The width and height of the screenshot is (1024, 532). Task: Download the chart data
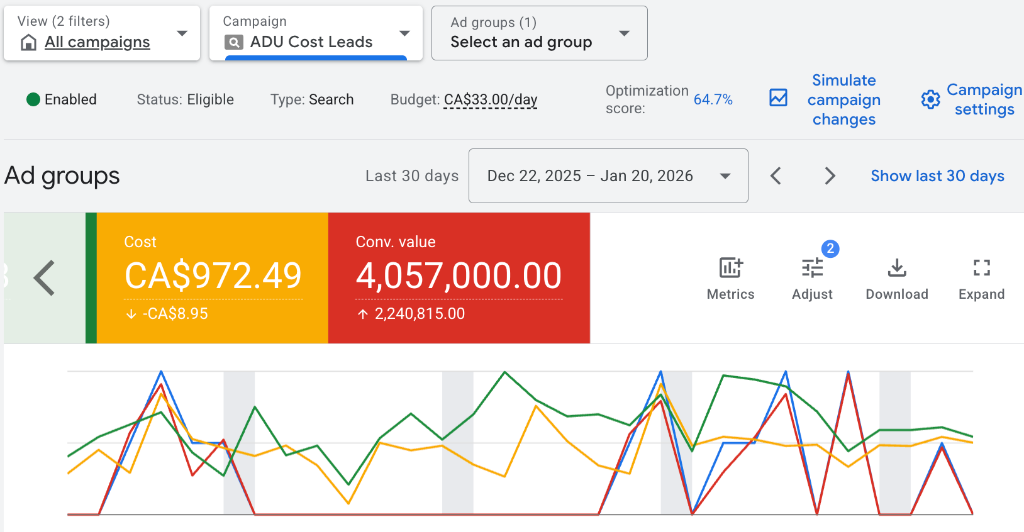(897, 268)
